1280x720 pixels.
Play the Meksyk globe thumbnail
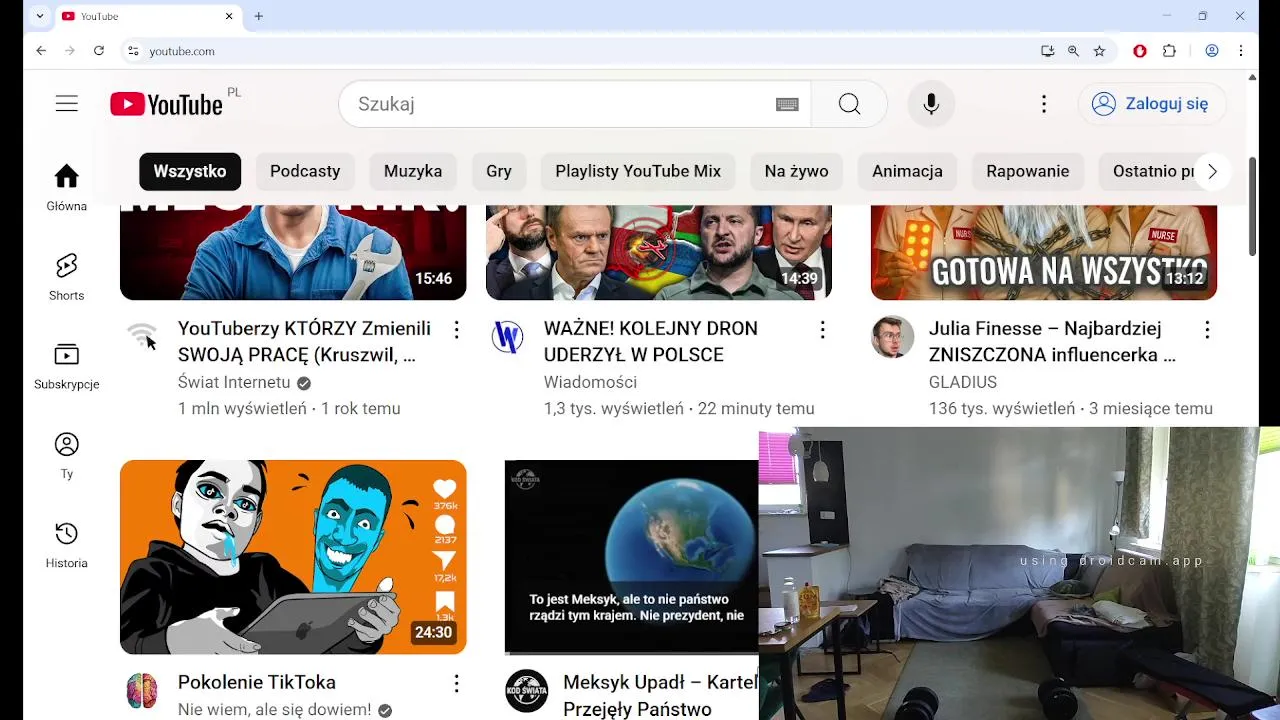pyautogui.click(x=631, y=557)
